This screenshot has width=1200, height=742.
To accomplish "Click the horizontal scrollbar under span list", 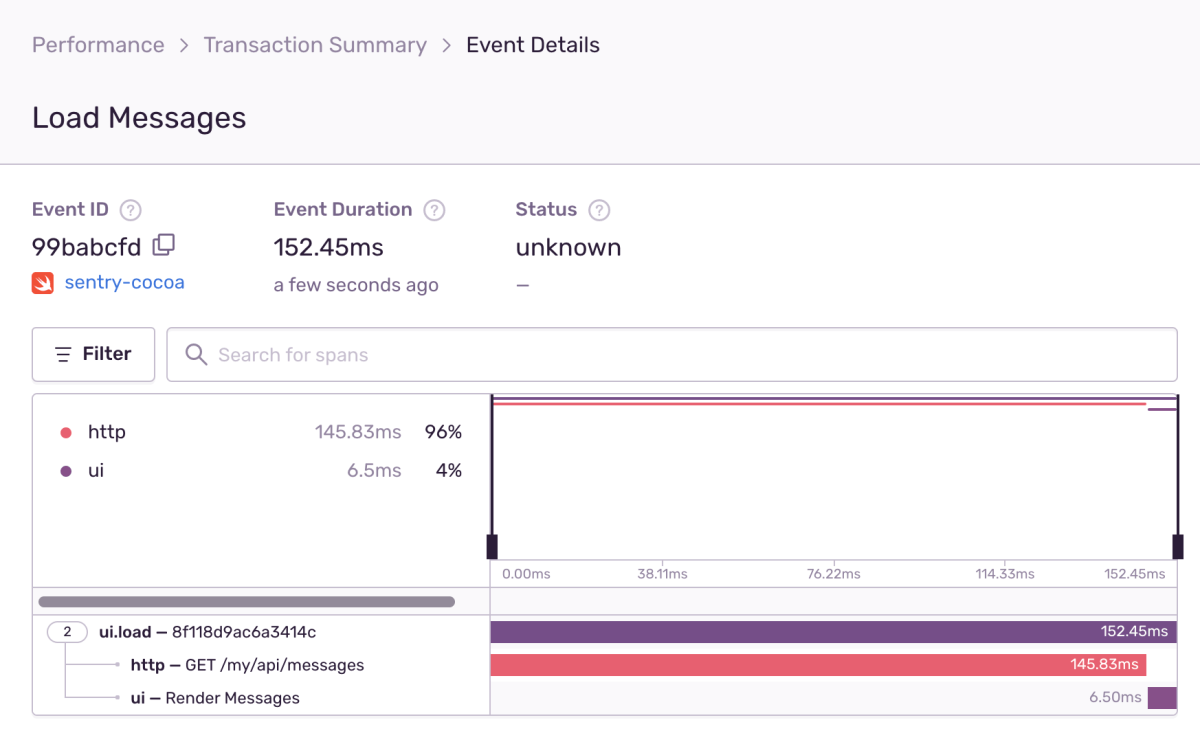I will [246, 602].
